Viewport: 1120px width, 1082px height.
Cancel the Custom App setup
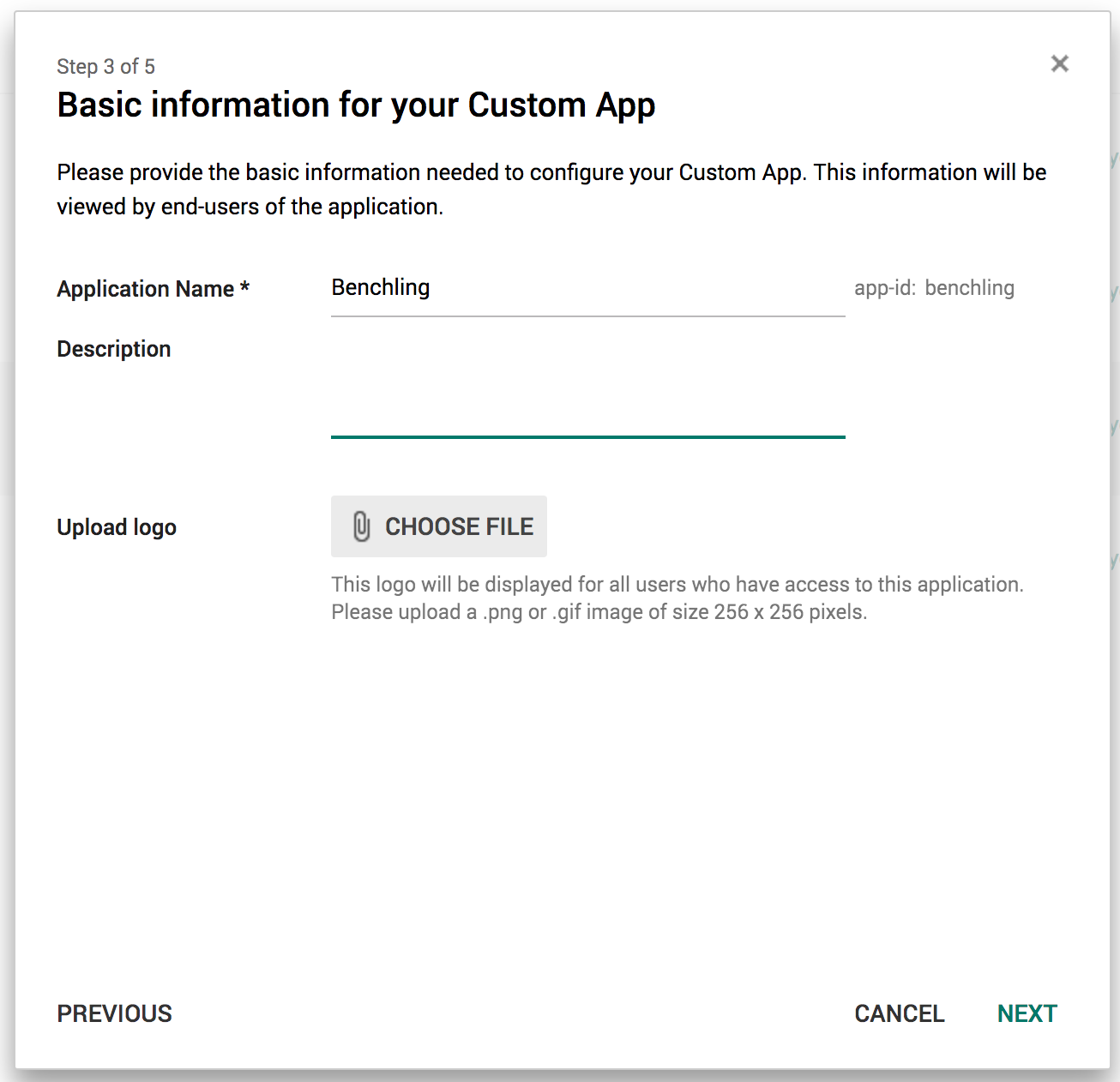click(899, 1013)
